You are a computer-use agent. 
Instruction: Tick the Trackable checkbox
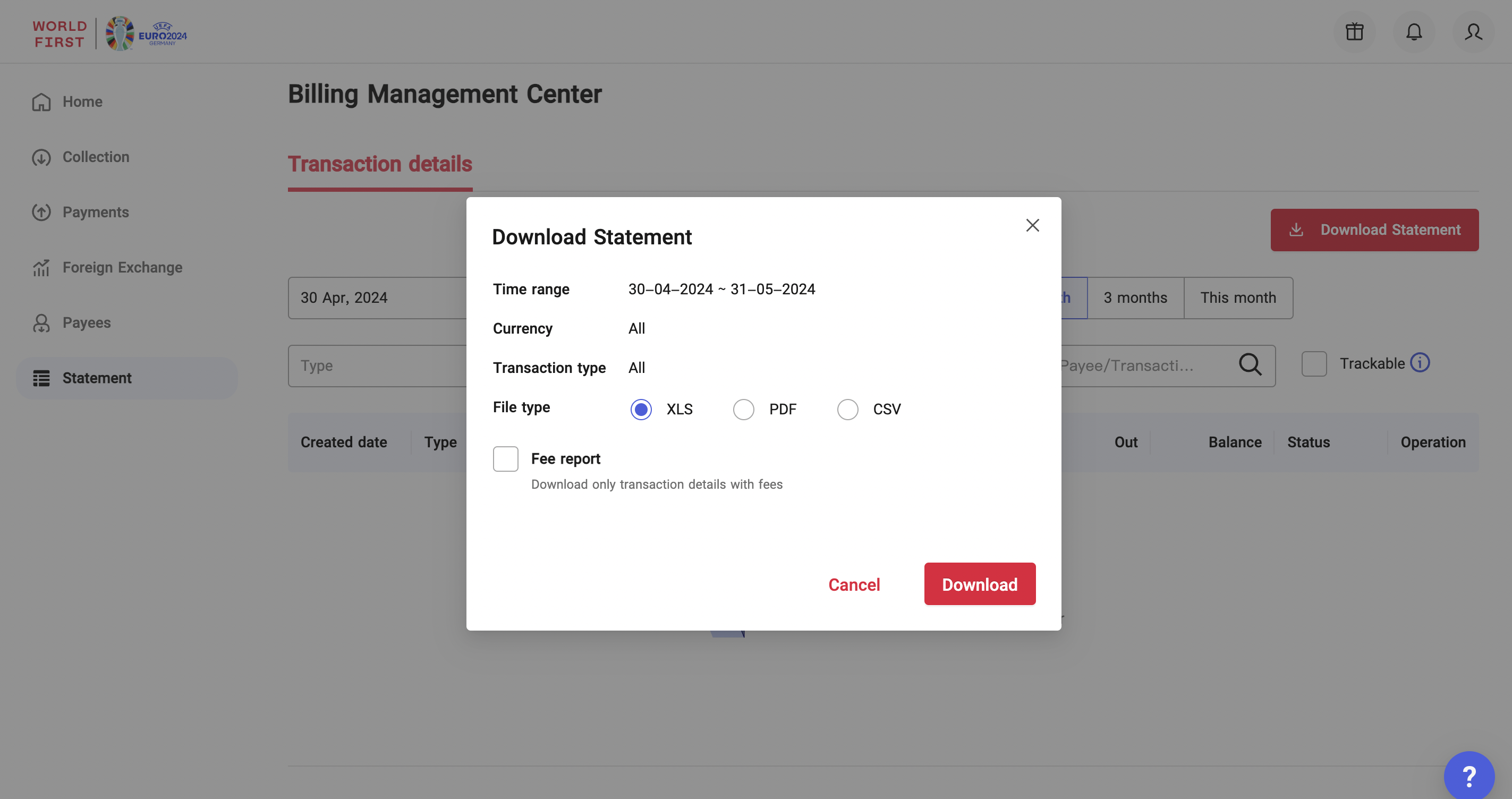tap(1314, 364)
